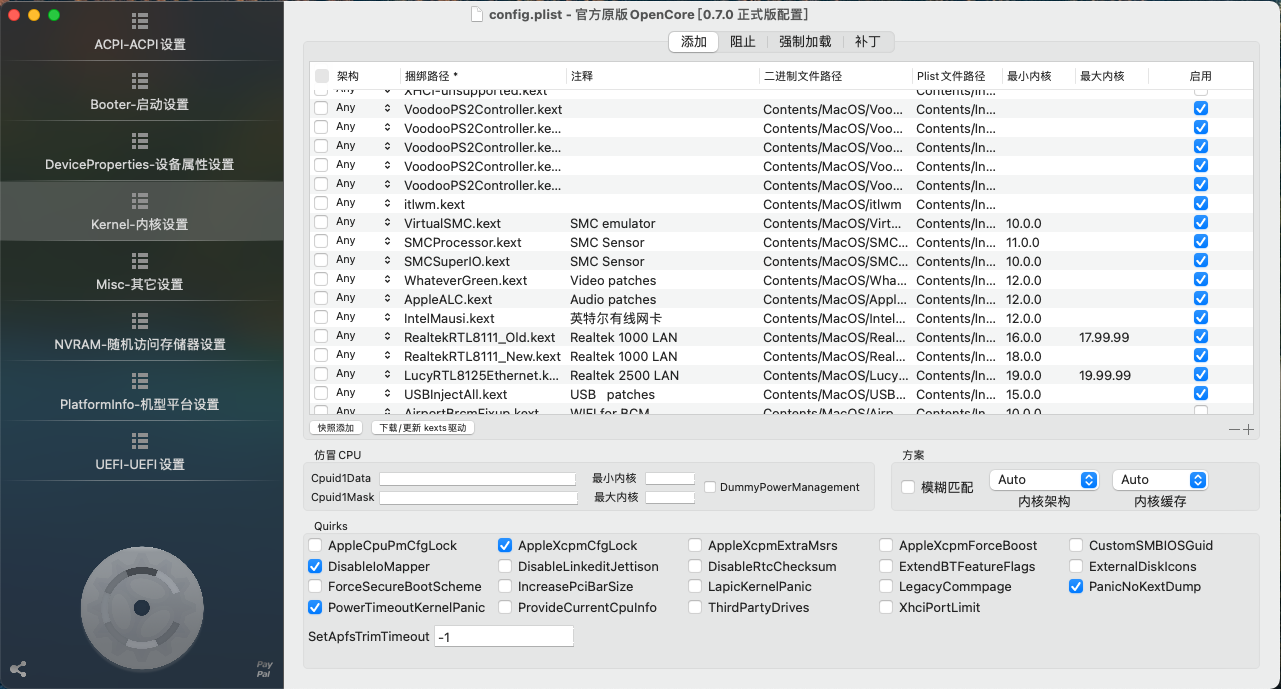Click the 启用 column header
Viewport: 1281px width, 689px height.
(x=1201, y=76)
